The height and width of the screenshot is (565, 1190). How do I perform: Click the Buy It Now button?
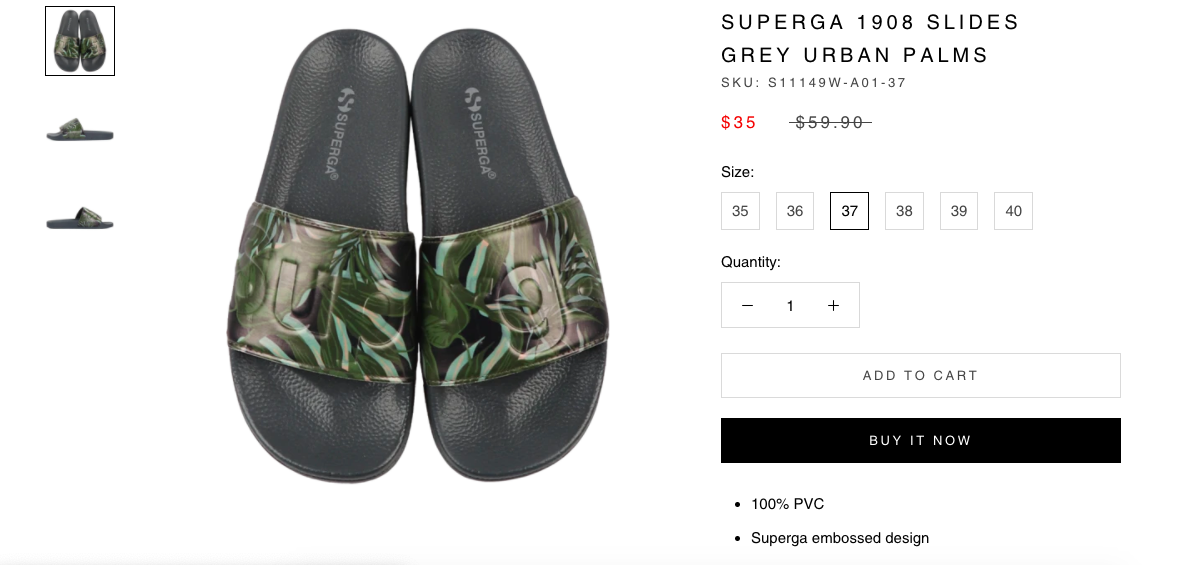tap(921, 440)
